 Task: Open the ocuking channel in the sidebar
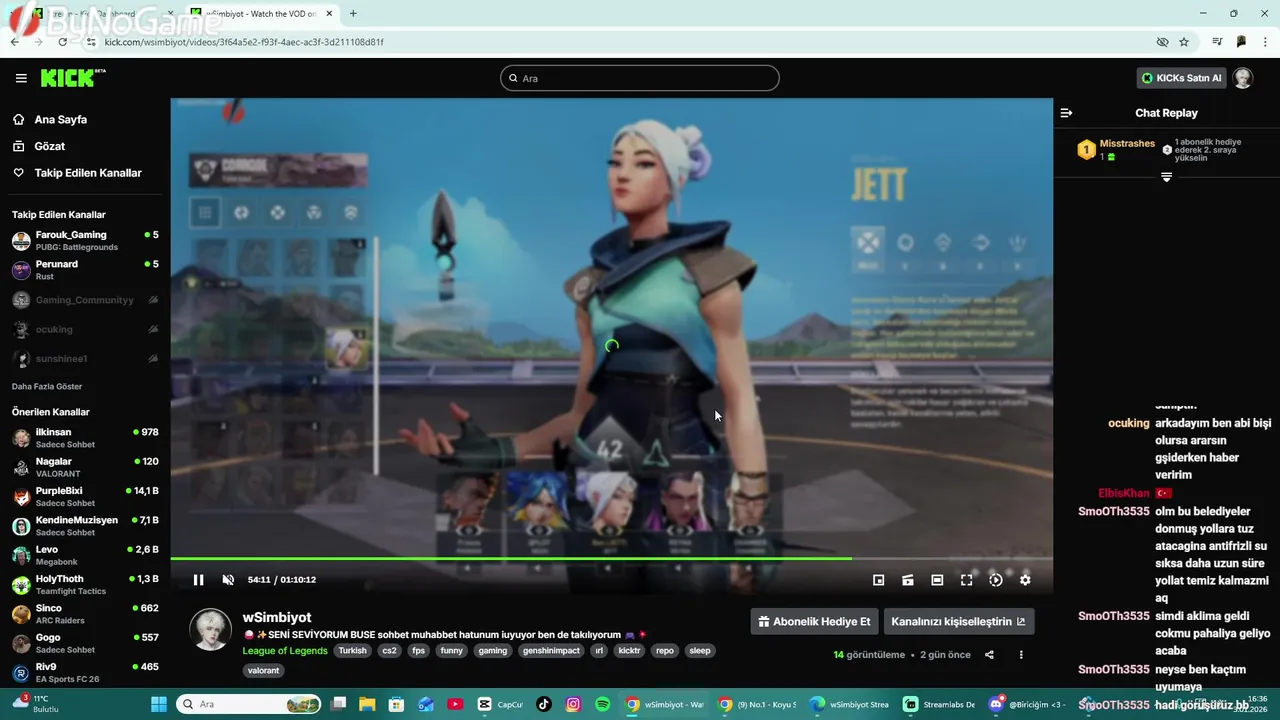point(85,329)
